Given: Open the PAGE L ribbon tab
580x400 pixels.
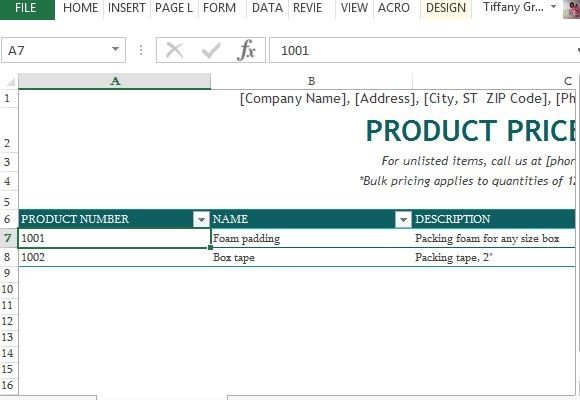Looking at the screenshot, I should tap(174, 8).
